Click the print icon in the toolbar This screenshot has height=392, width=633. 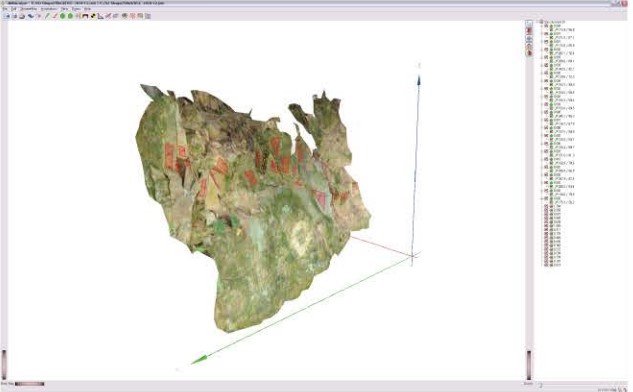tap(22, 16)
